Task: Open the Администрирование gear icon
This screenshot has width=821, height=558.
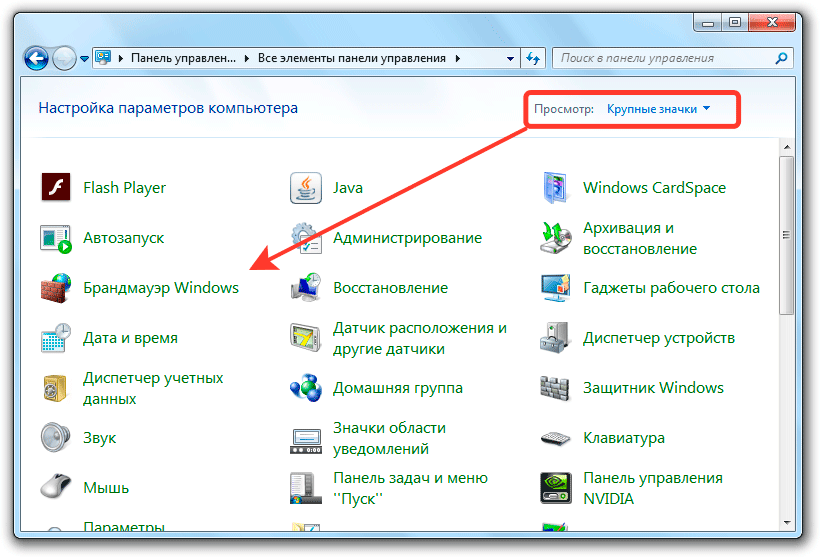Action: point(306,238)
